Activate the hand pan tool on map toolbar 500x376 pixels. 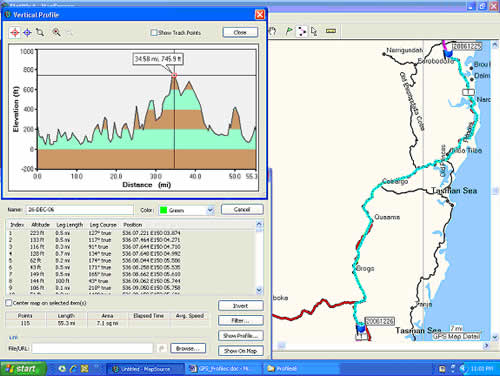tap(273, 31)
